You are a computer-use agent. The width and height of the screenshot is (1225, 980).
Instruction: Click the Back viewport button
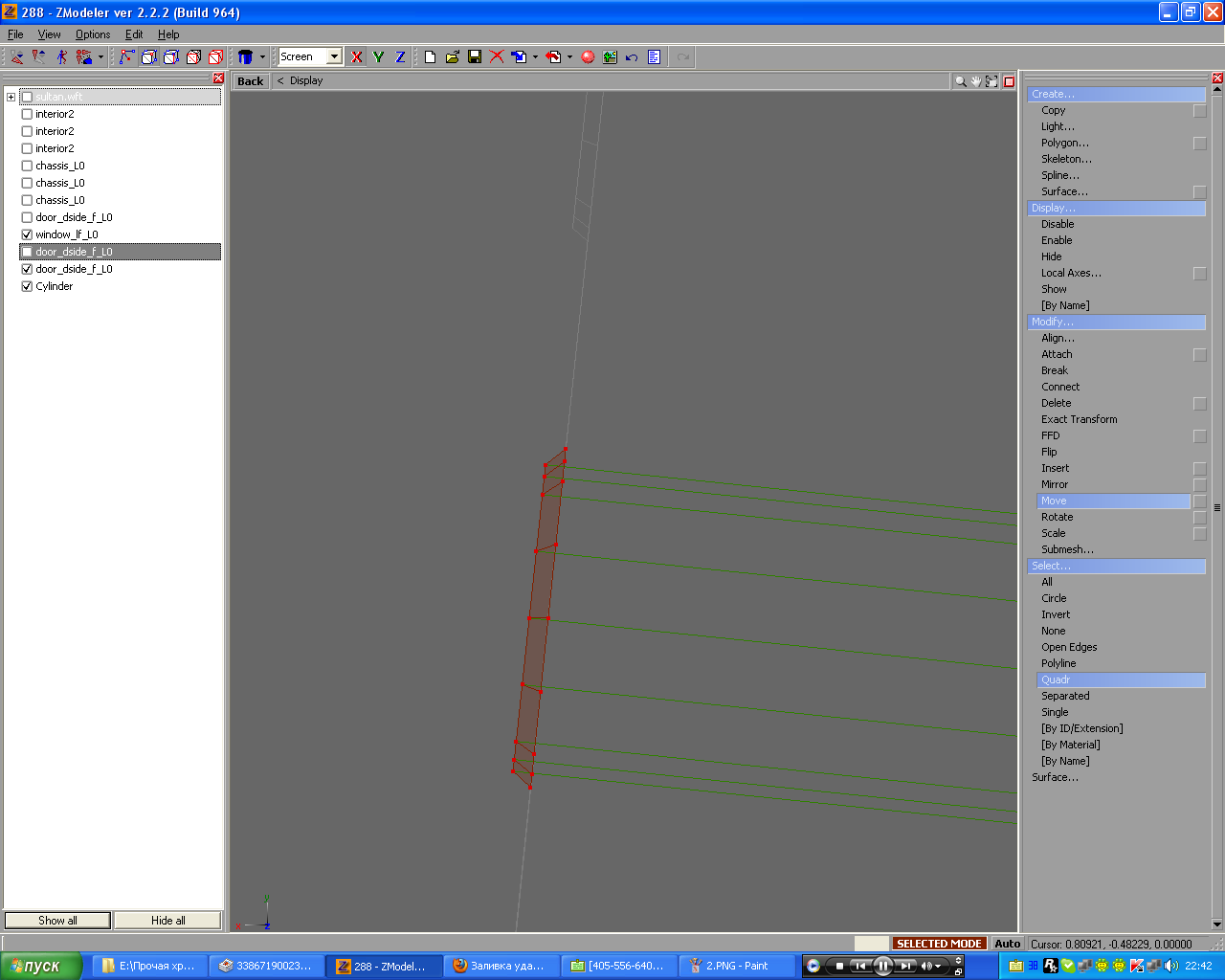[251, 81]
